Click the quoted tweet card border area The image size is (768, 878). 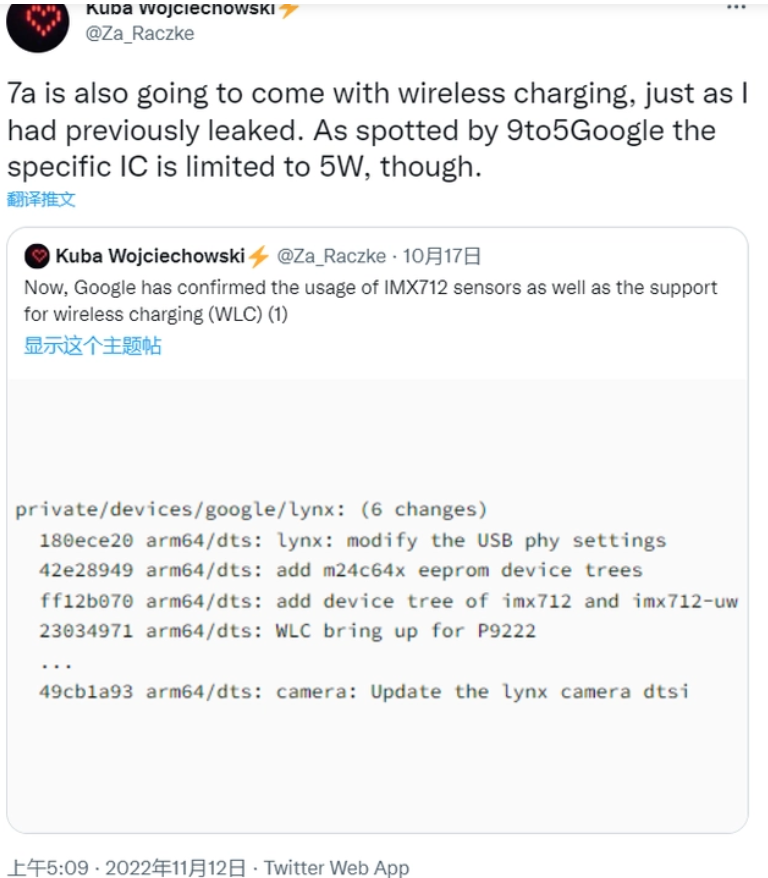[377, 530]
